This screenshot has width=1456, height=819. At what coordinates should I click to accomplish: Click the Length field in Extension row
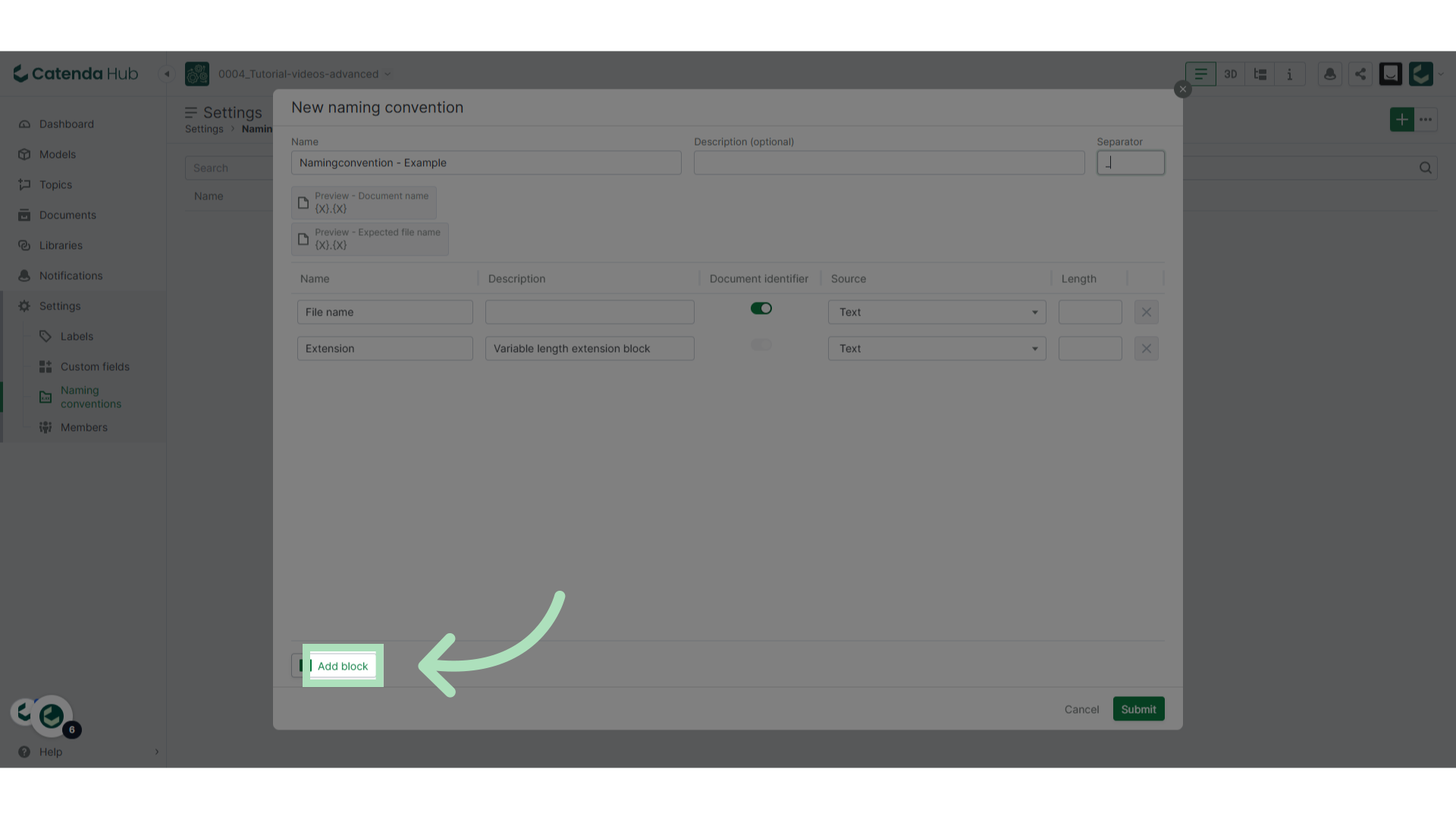click(x=1090, y=348)
